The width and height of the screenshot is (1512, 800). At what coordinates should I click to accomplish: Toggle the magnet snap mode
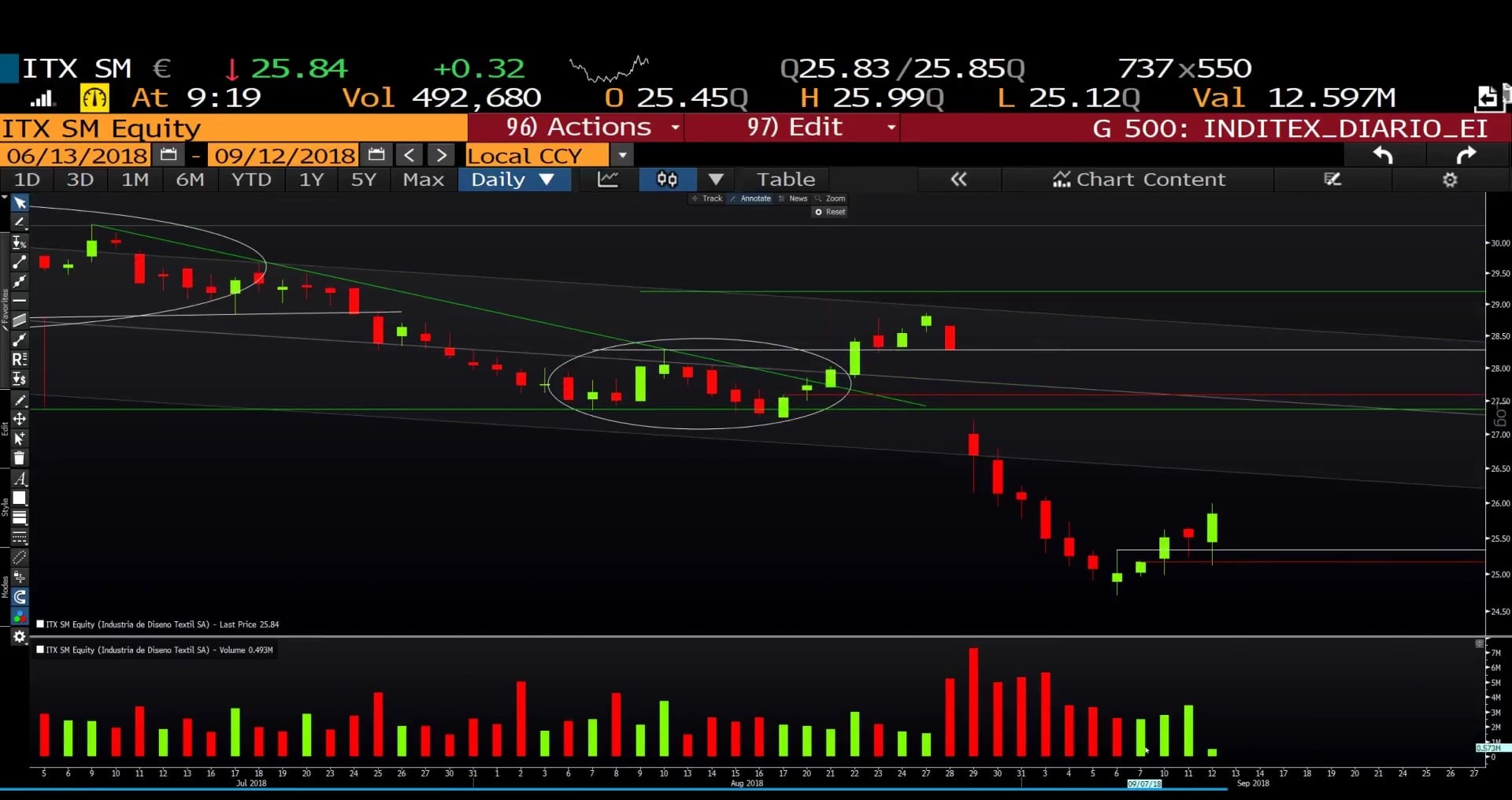pos(20,597)
